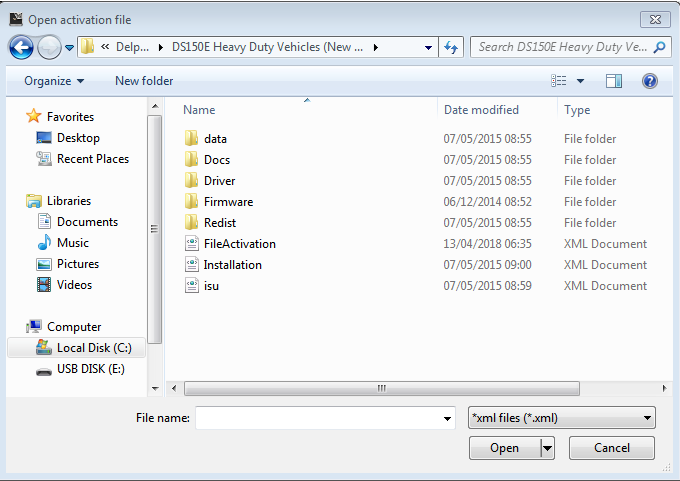This screenshot has height=481, width=680.
Task: Open the help question mark icon
Action: coord(650,81)
